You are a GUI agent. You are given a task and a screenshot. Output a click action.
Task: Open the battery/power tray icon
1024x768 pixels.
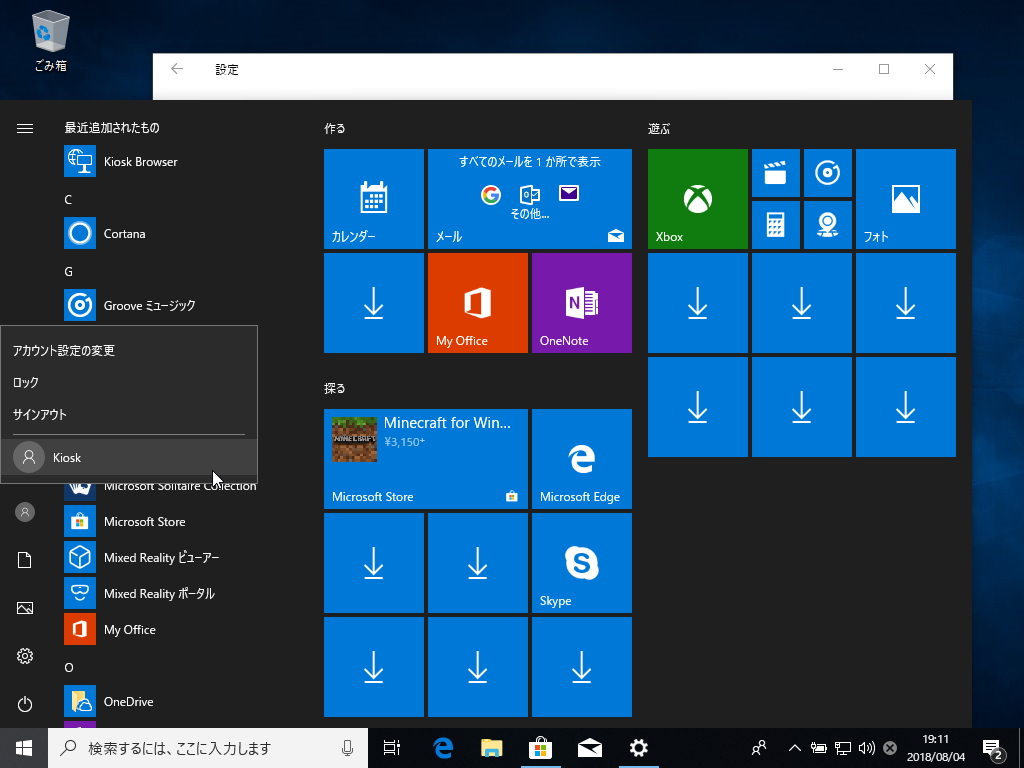pos(818,748)
